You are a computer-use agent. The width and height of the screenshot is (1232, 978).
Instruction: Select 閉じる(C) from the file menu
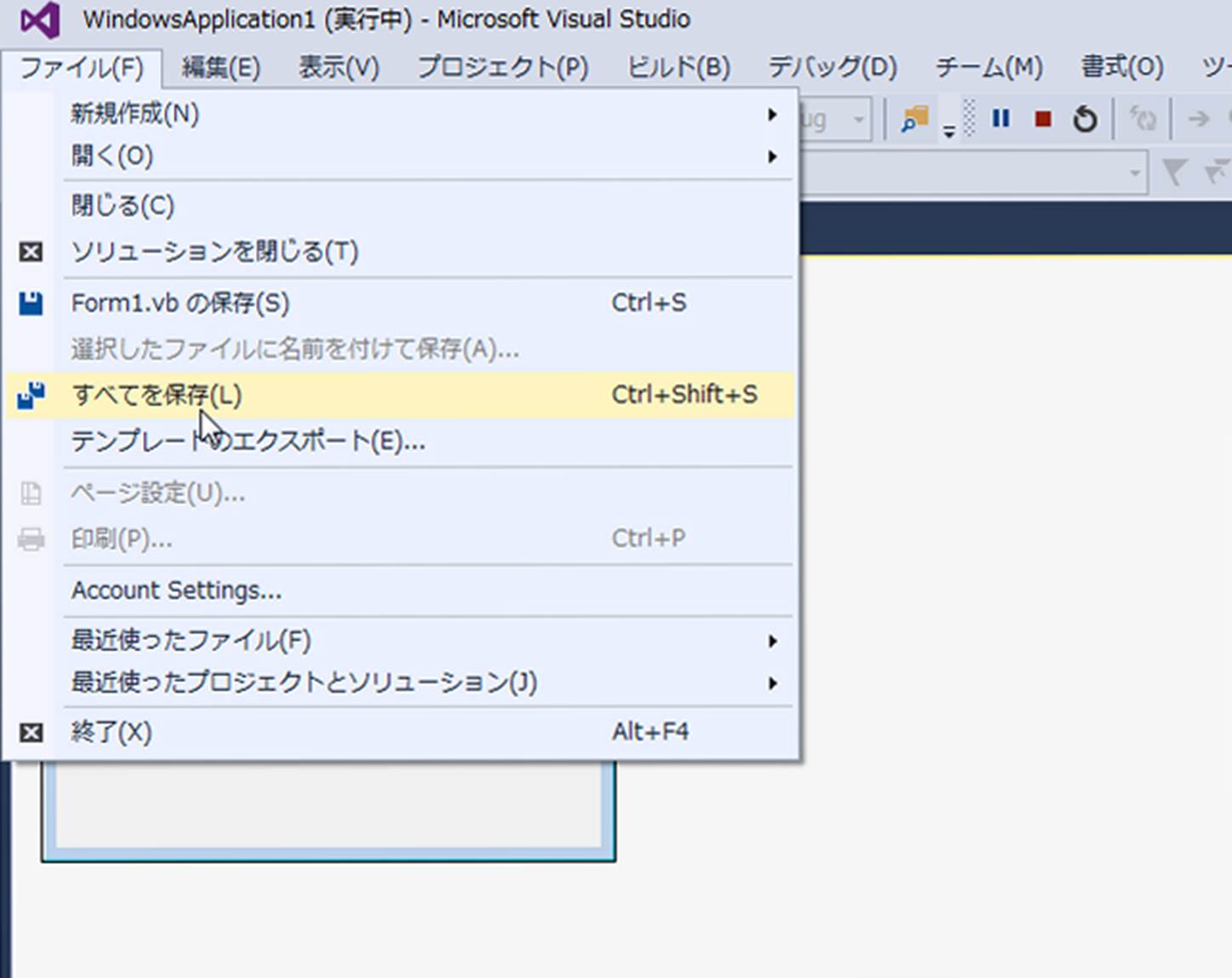pyautogui.click(x=123, y=206)
